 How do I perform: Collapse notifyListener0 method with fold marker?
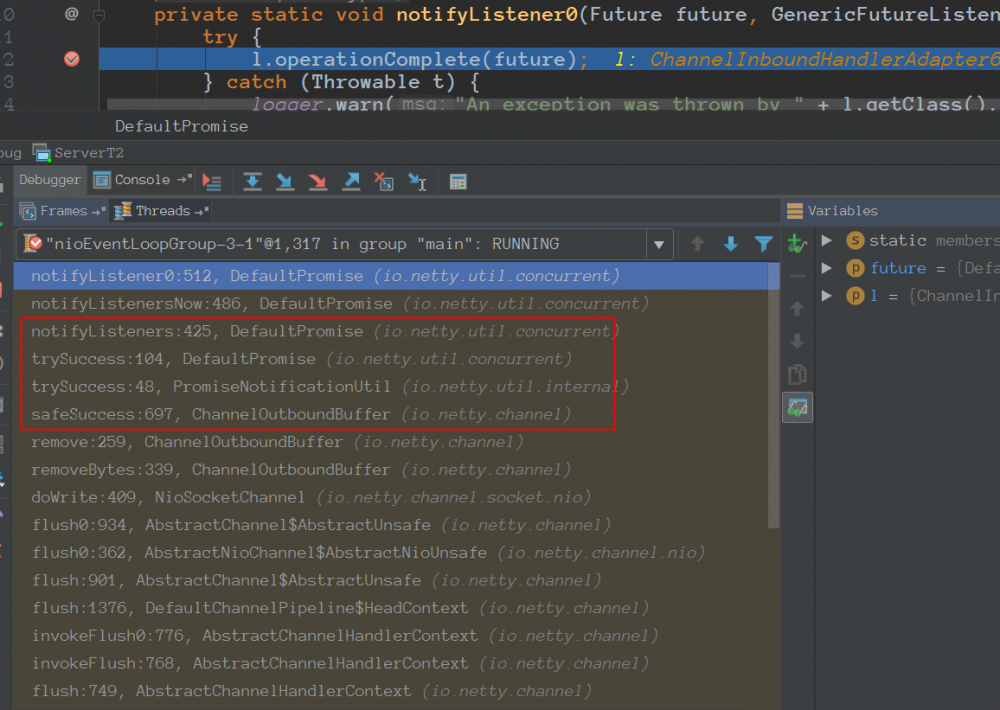[99, 14]
